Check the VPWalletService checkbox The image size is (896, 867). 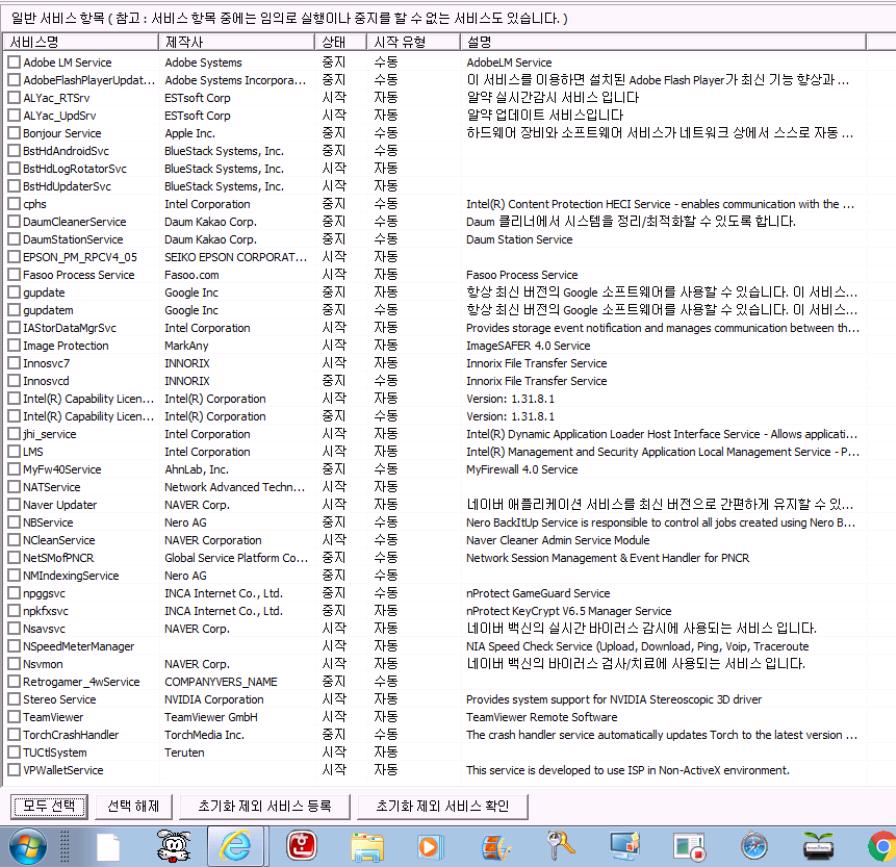[x=14, y=770]
